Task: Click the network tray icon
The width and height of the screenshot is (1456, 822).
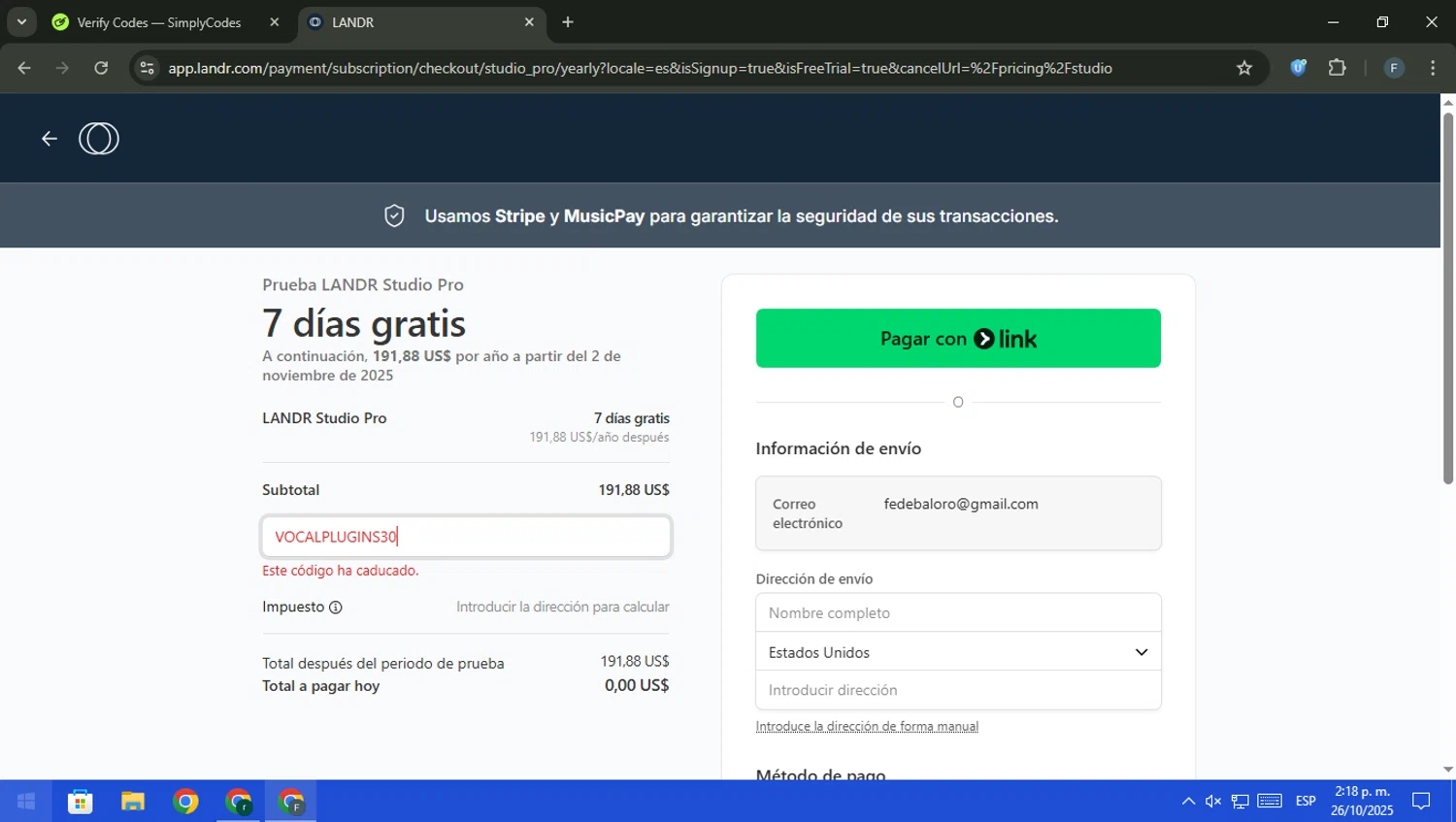Action: coord(1241,801)
